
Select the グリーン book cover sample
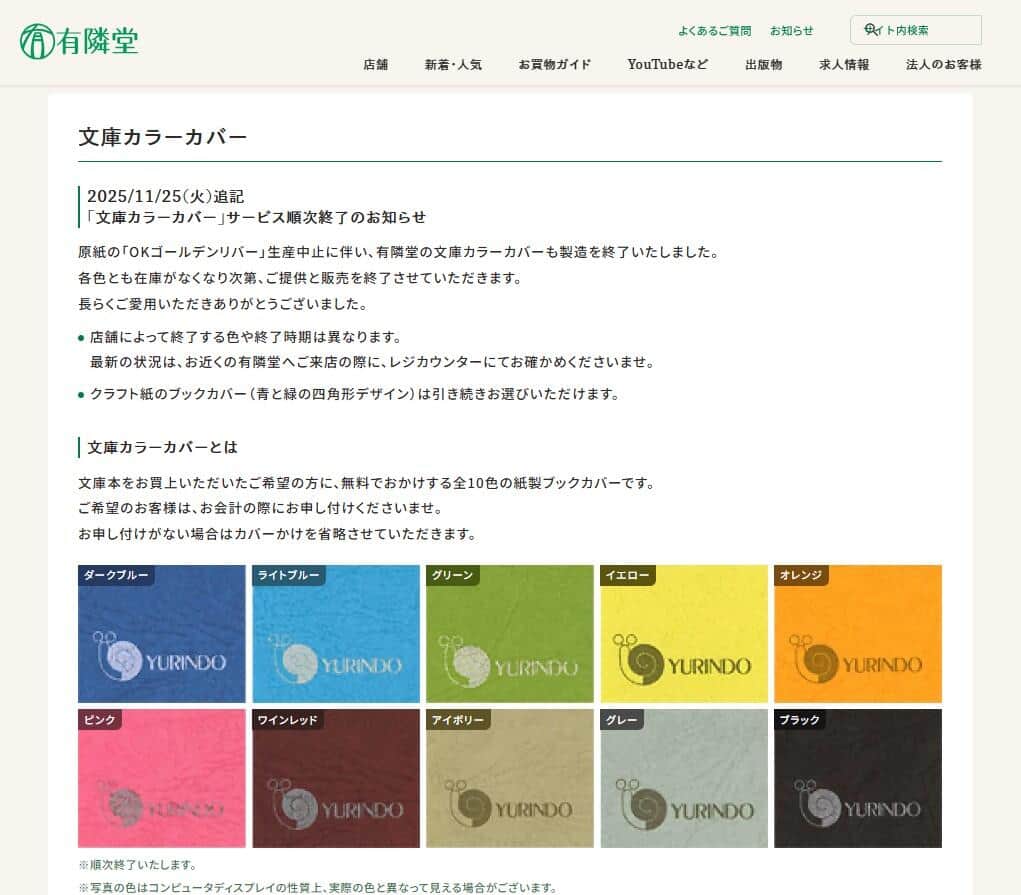pos(509,632)
